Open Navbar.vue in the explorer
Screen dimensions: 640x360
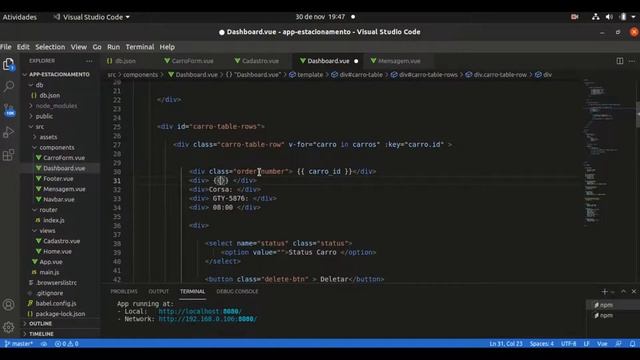(x=59, y=200)
